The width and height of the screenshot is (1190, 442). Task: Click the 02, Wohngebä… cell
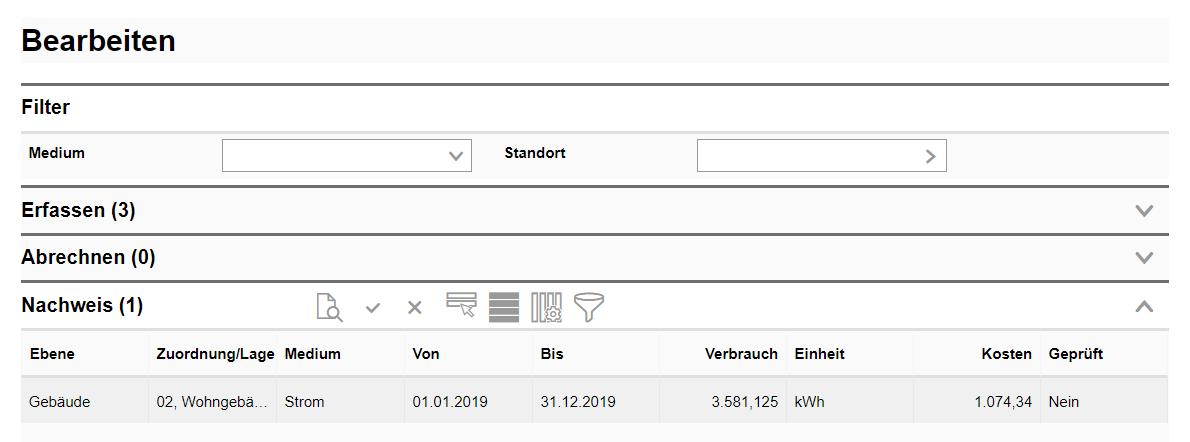tap(212, 402)
